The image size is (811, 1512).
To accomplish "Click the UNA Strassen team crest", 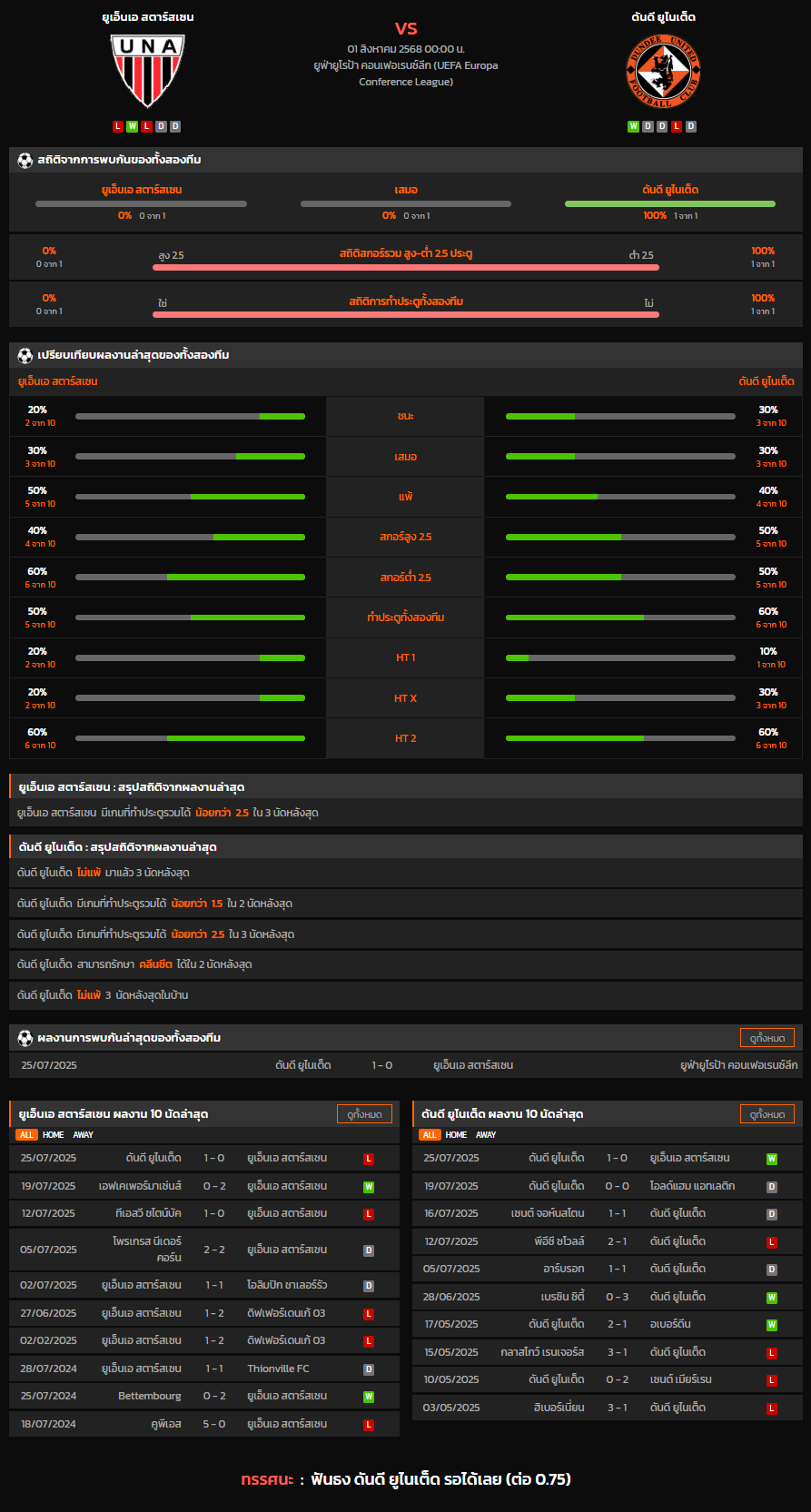I will click(x=147, y=71).
